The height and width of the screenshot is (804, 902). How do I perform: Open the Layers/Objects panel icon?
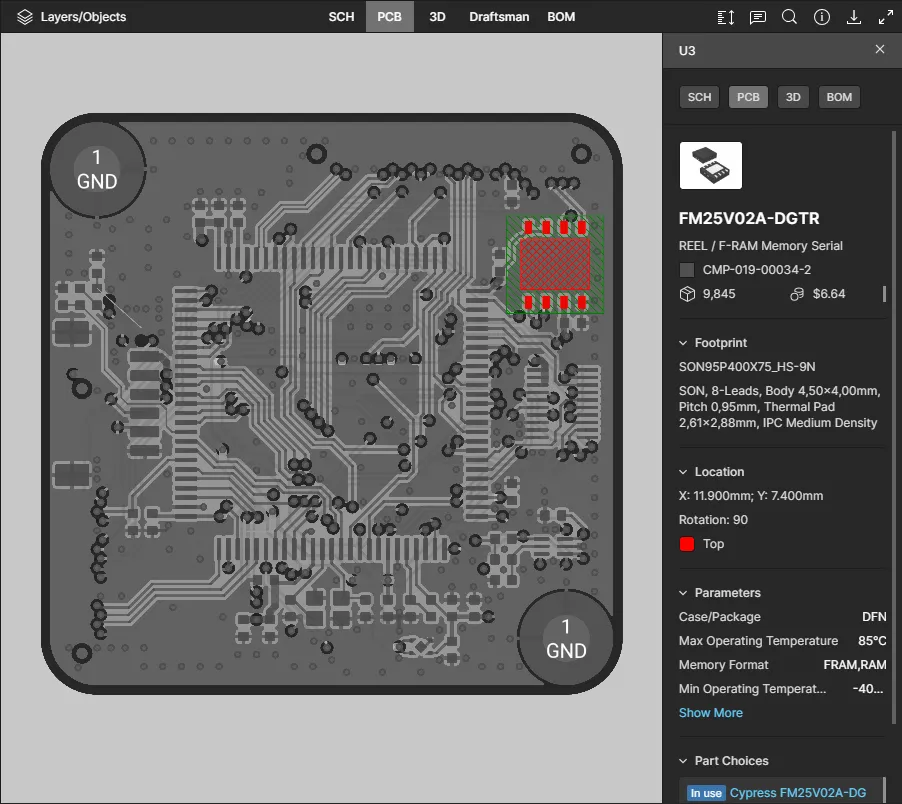pyautogui.click(x=25, y=17)
